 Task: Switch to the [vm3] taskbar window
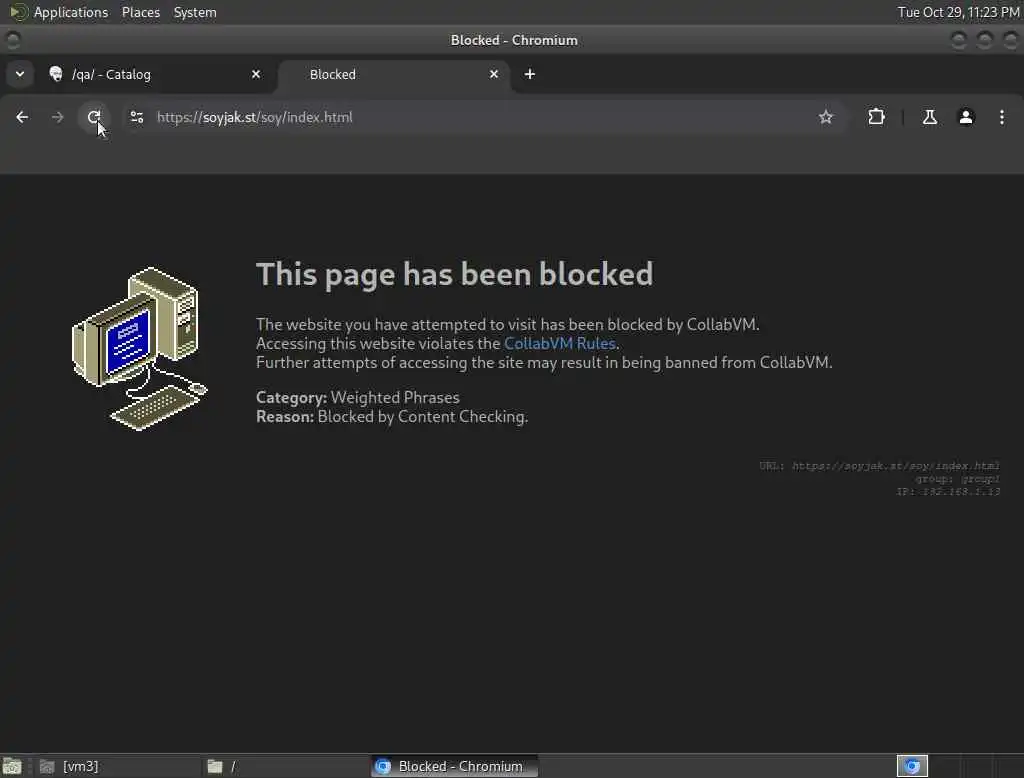click(118, 766)
